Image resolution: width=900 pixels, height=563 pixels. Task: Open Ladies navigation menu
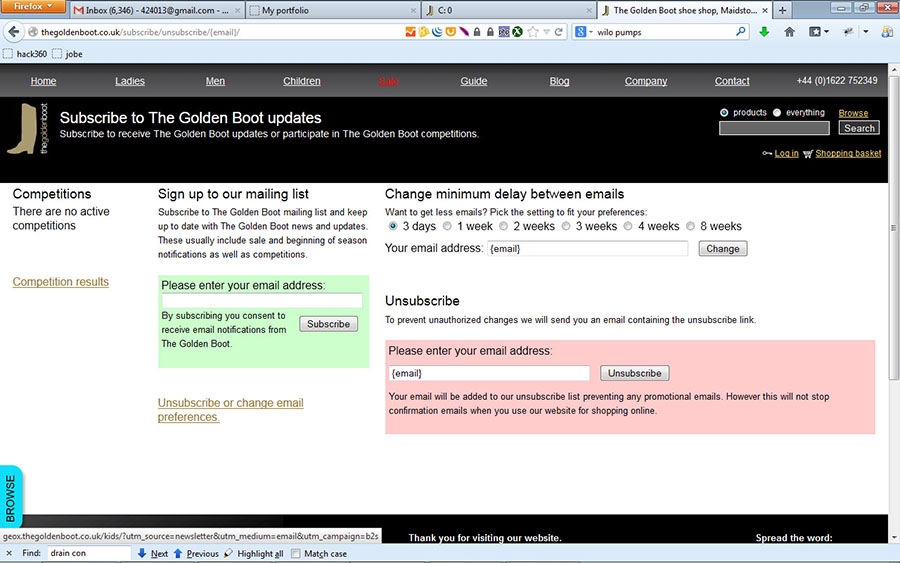click(130, 81)
